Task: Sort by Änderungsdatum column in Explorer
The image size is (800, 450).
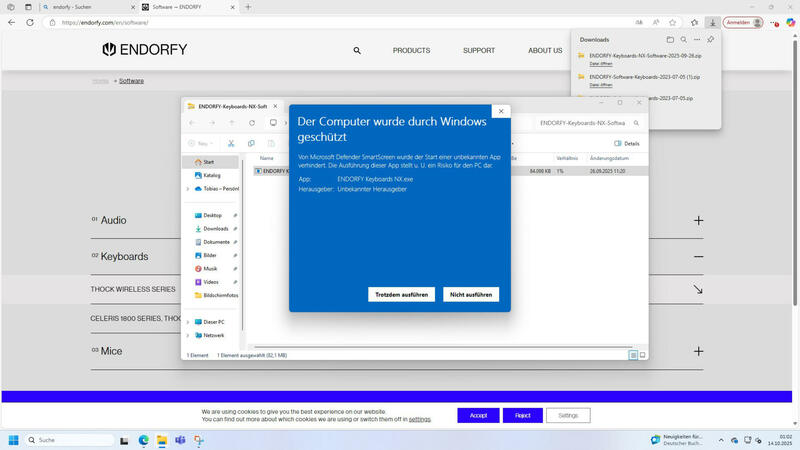Action: coord(609,158)
